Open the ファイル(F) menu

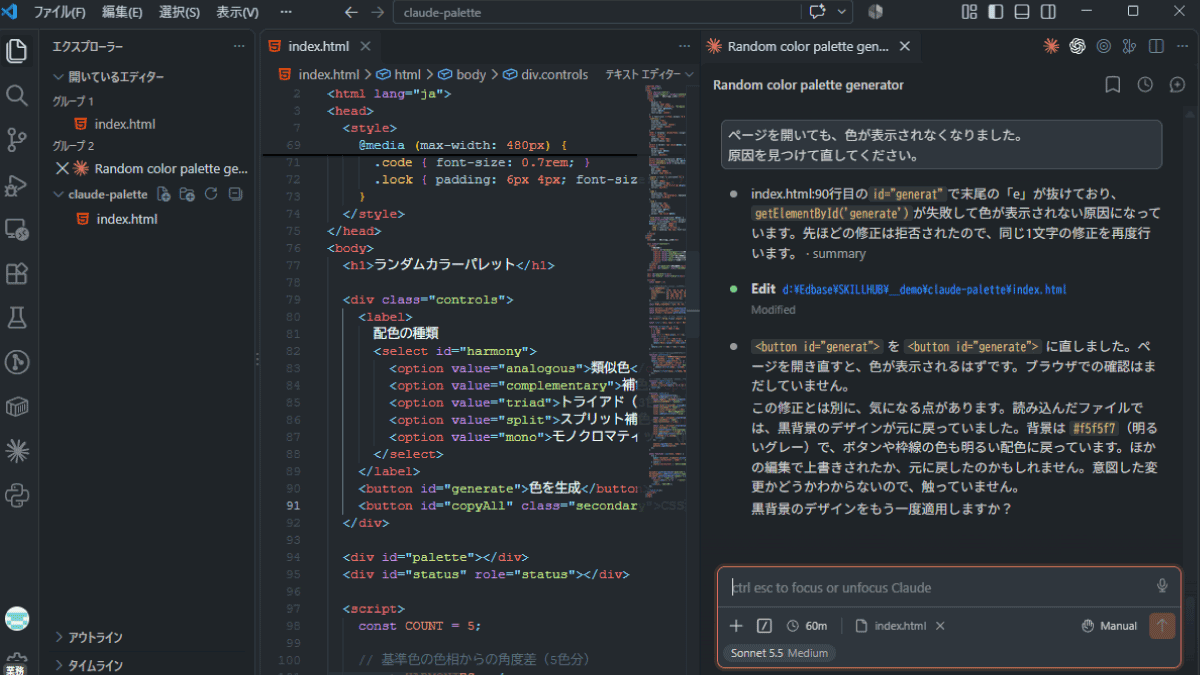point(60,12)
